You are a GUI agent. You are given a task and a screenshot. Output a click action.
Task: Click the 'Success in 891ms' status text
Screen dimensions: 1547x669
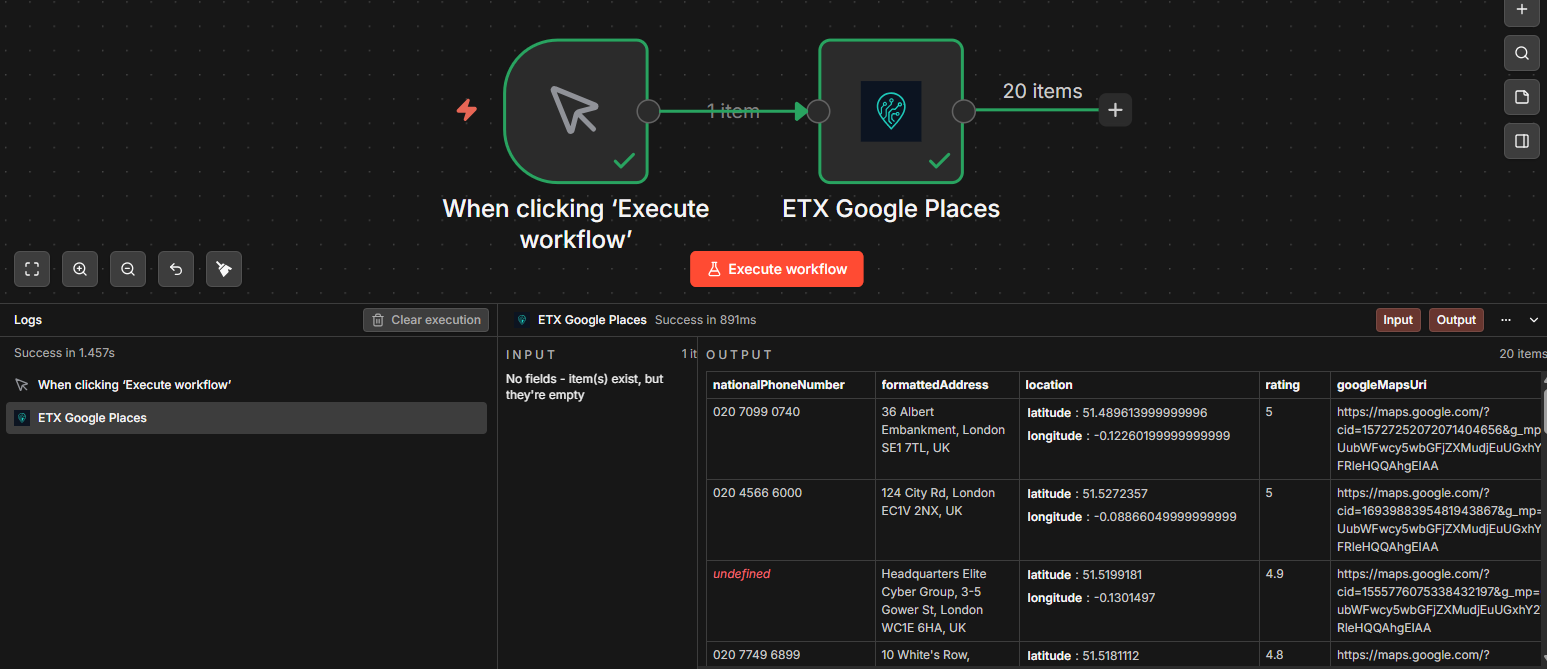705,320
